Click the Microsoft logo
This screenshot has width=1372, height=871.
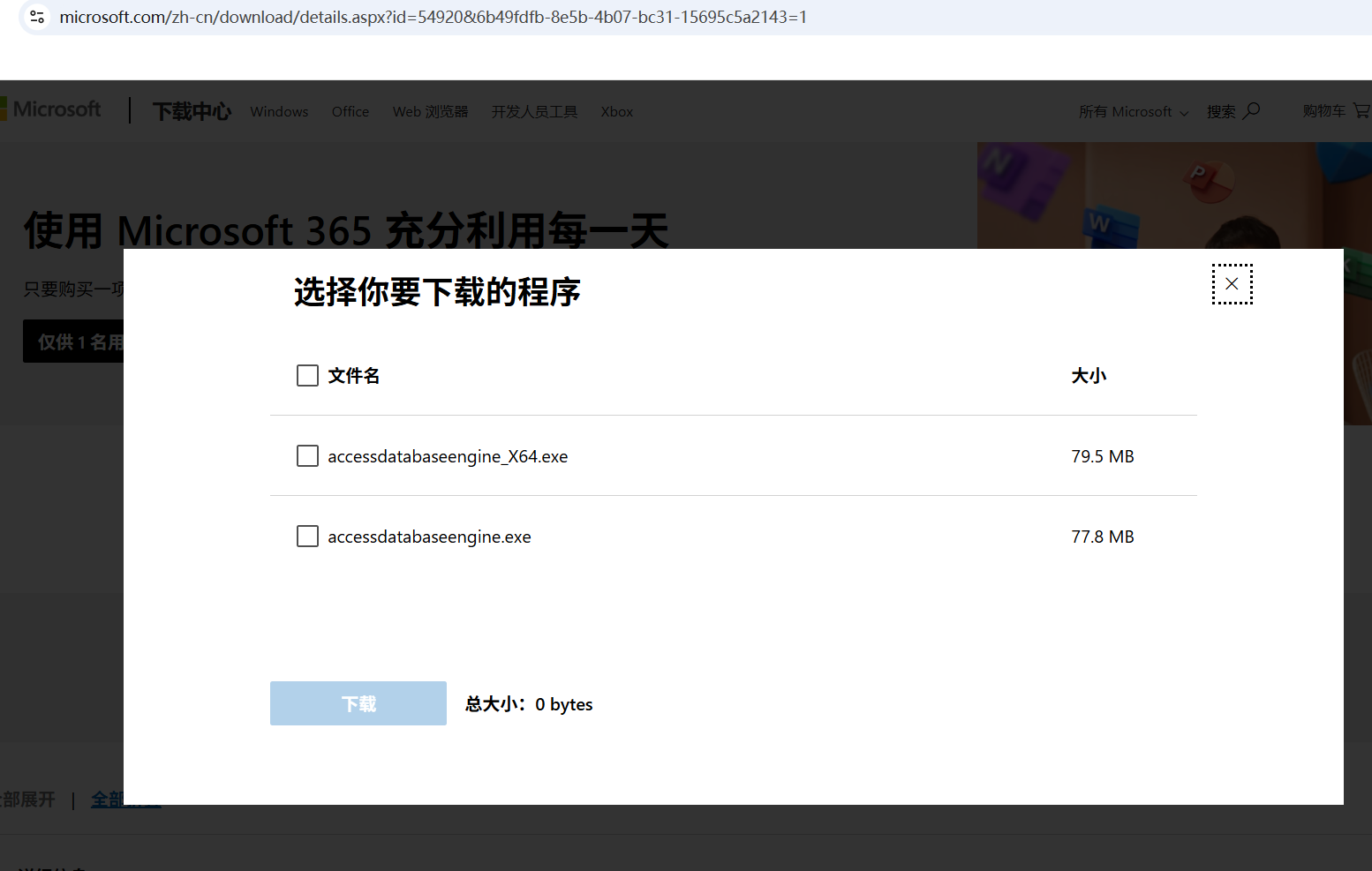(50, 109)
